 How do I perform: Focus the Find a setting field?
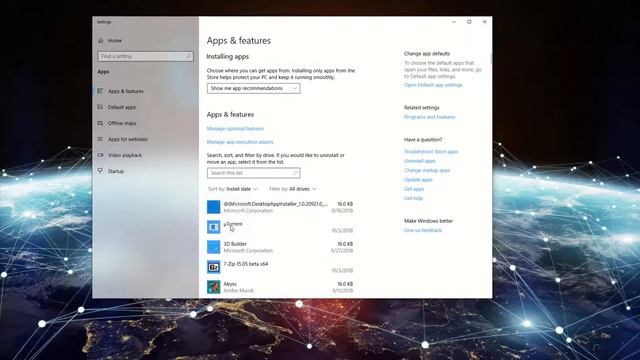(x=145, y=56)
